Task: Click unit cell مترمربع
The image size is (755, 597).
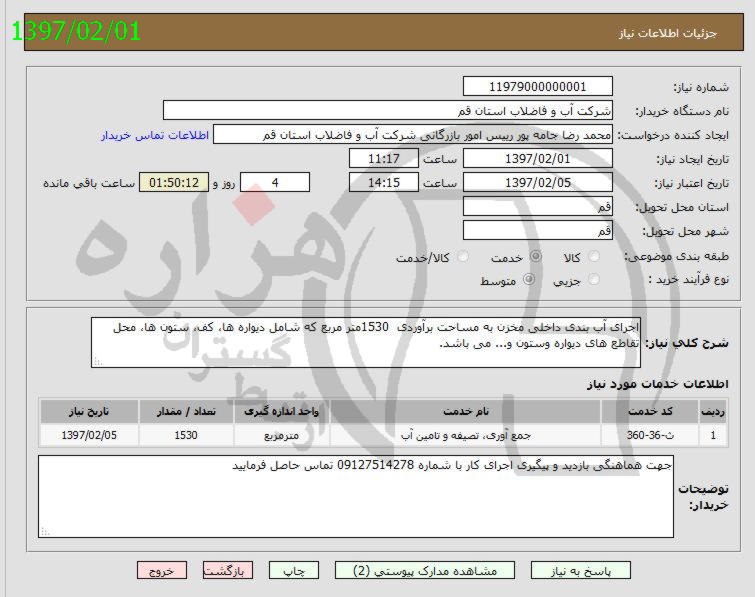Action: pos(282,435)
